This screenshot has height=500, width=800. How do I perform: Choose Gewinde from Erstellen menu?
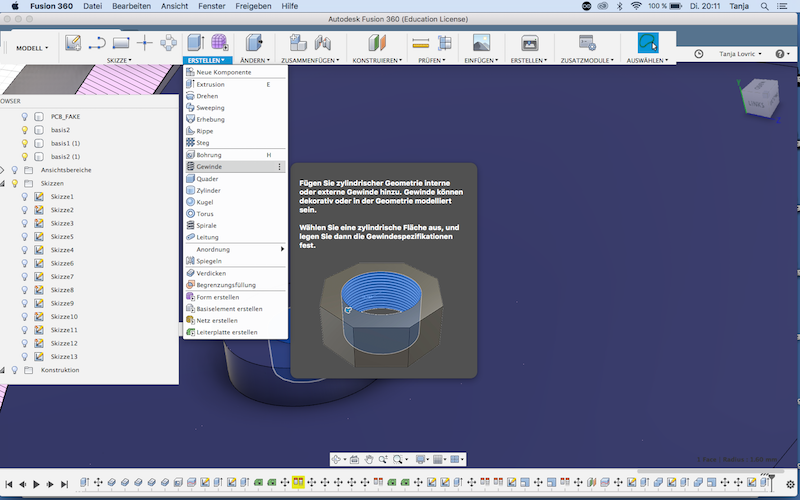tap(235, 166)
